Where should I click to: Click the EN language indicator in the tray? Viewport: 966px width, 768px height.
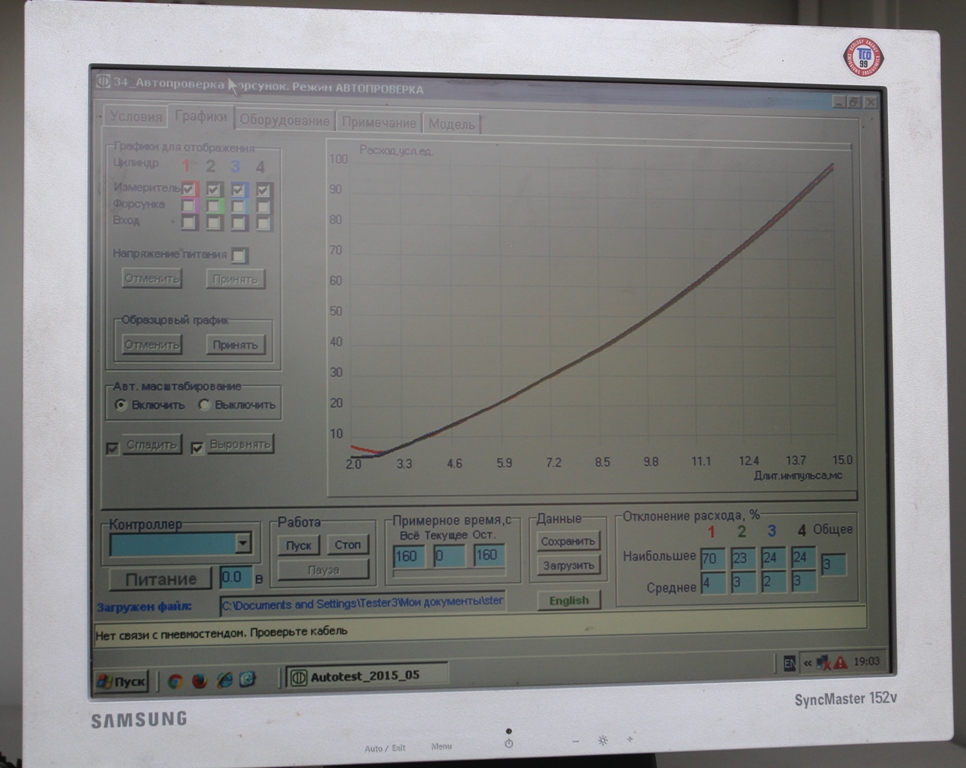pos(789,662)
